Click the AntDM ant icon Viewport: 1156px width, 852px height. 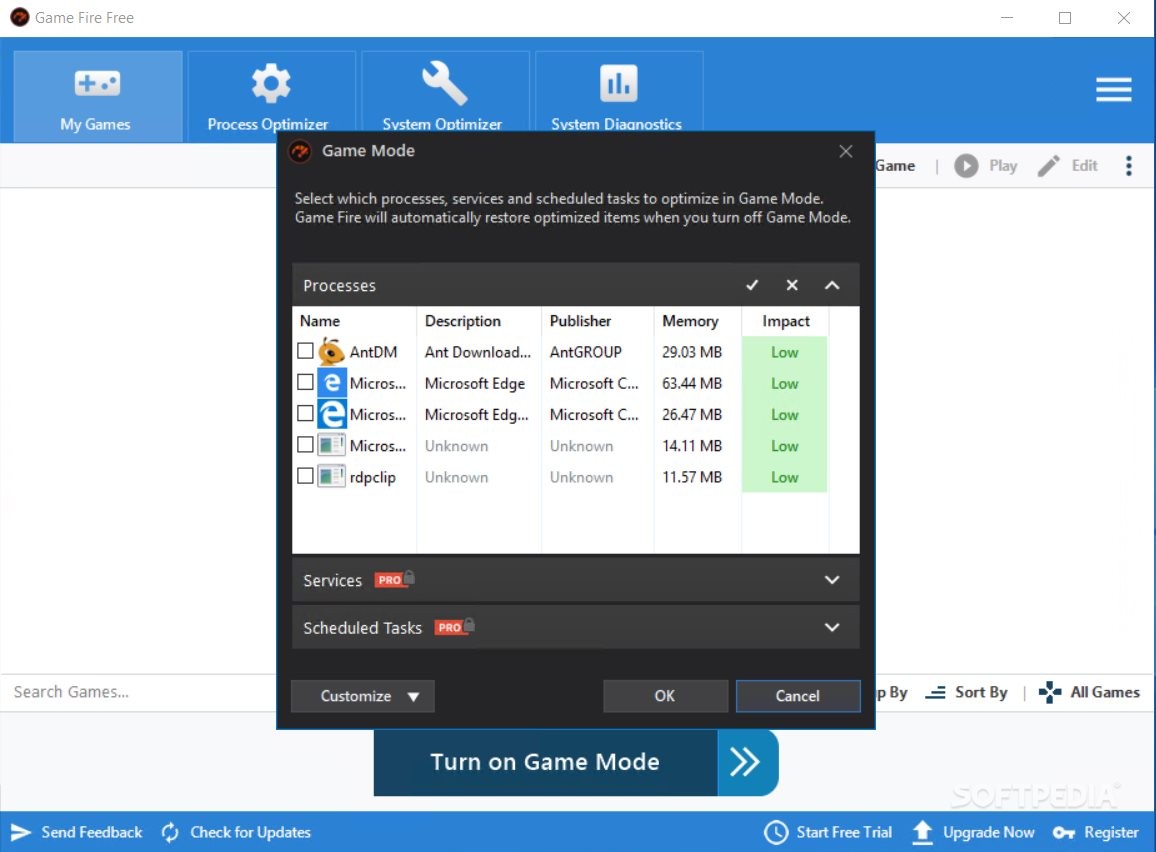[332, 352]
